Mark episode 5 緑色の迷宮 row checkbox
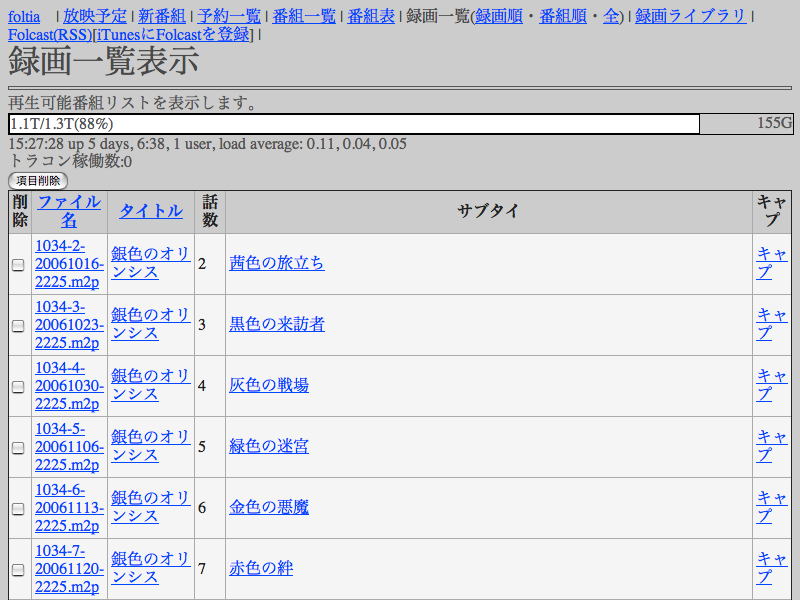 click(18, 448)
